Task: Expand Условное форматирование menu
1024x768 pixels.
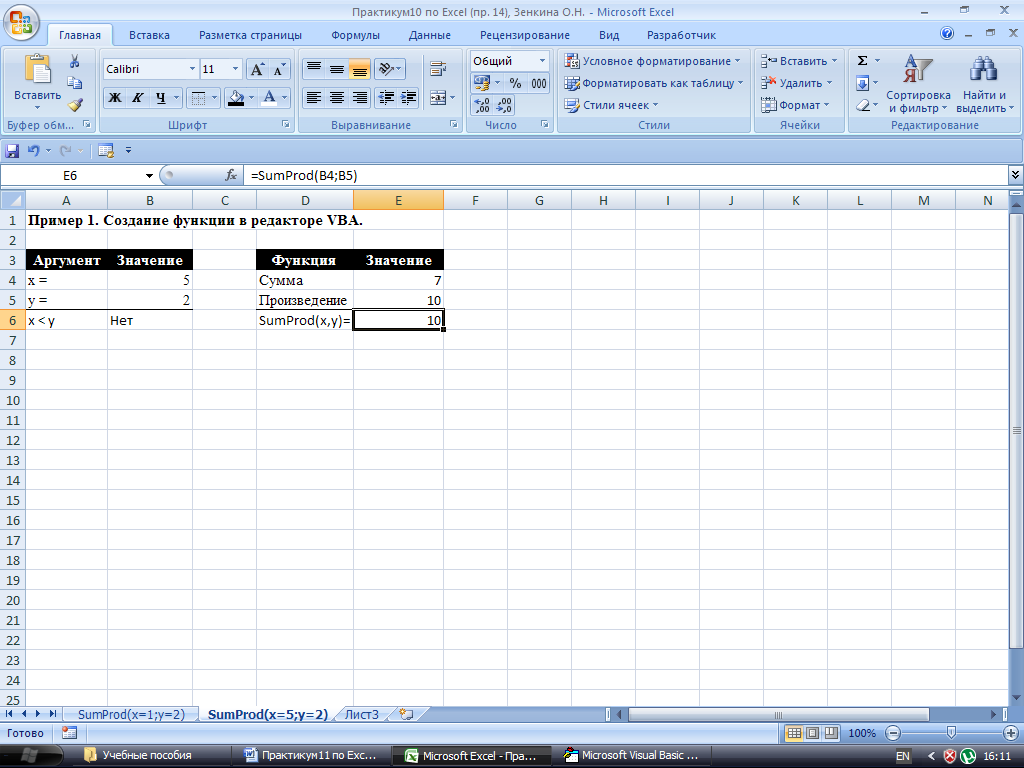Action: coord(654,61)
